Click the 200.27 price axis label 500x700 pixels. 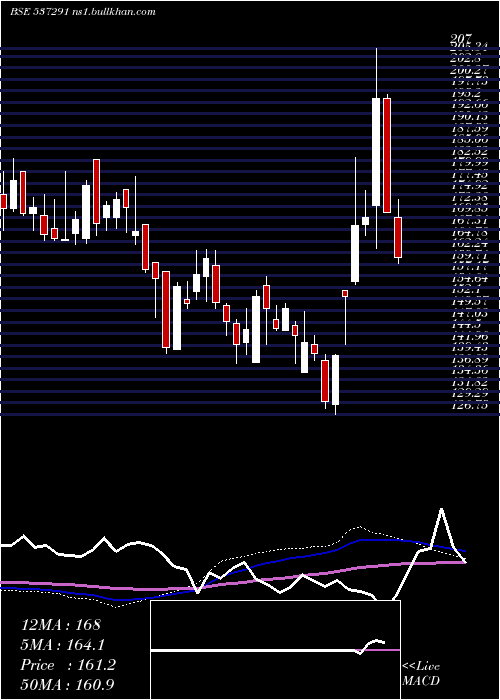468,71
